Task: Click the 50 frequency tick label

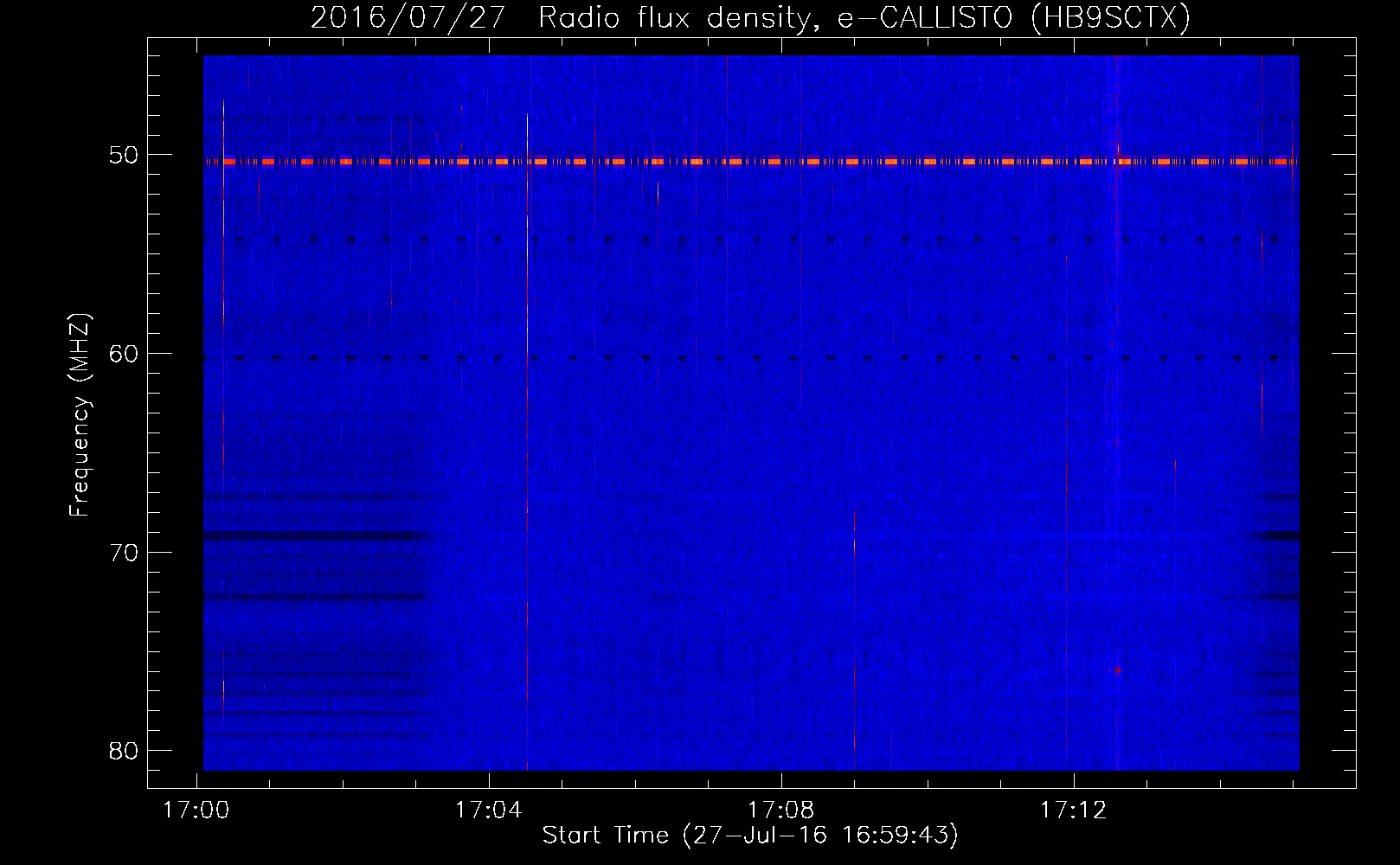Action: point(124,155)
